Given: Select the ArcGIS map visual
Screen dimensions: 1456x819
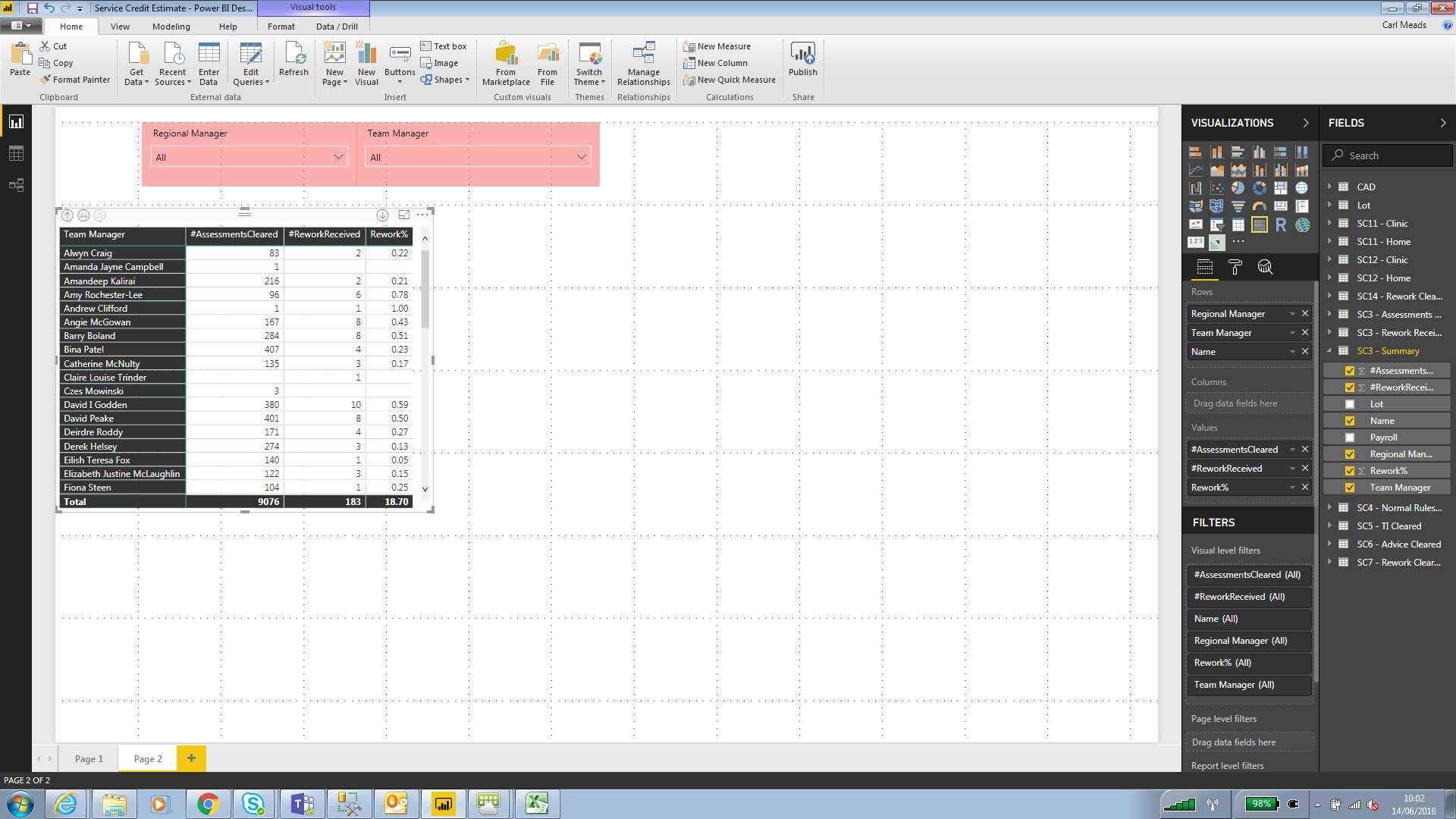Looking at the screenshot, I should (x=1302, y=224).
